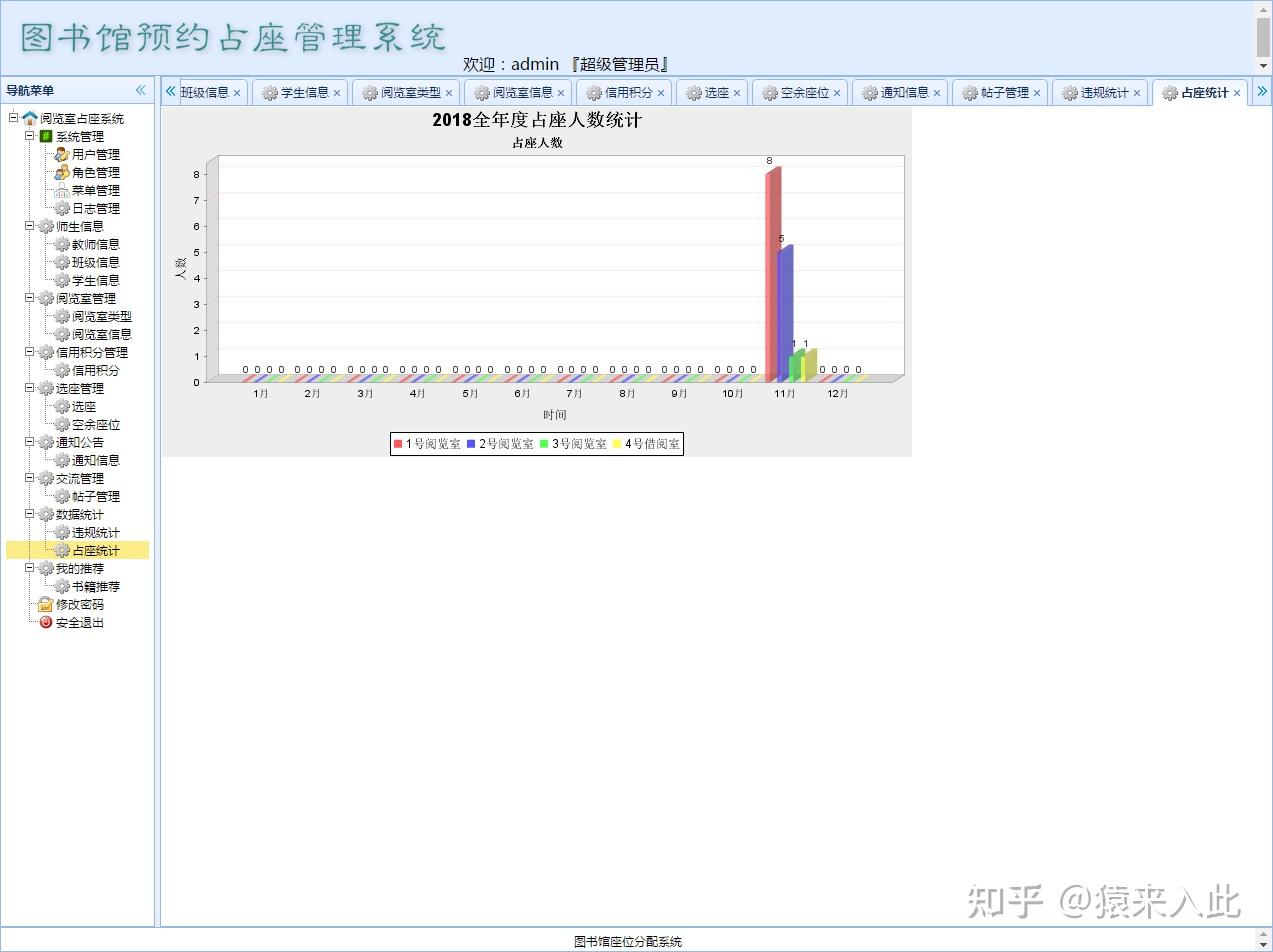
Task: Collapse the 系统管理 tree branch
Action: click(29, 136)
